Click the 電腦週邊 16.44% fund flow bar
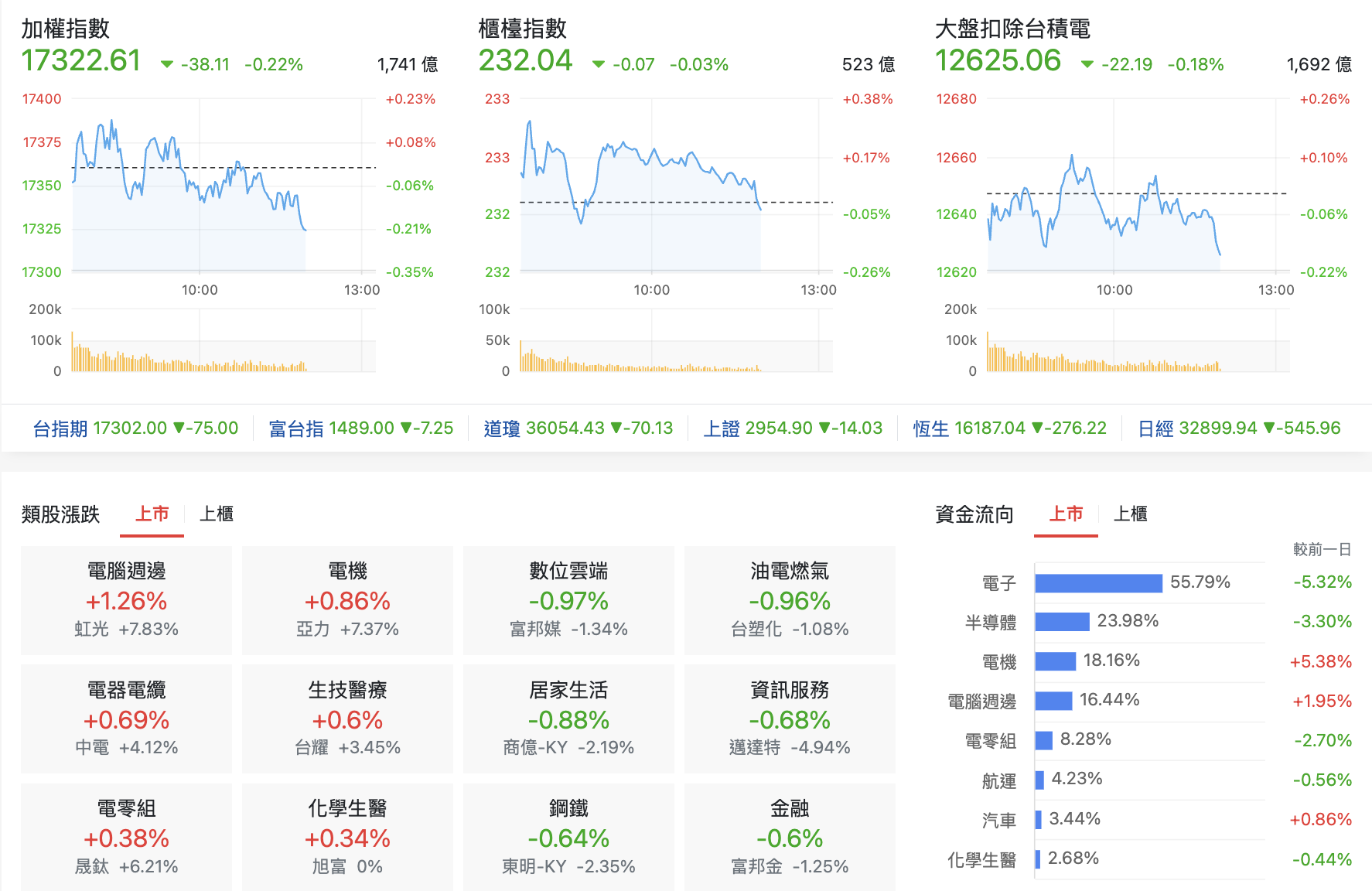Screen dimensions: 1372x891 point(1053,701)
